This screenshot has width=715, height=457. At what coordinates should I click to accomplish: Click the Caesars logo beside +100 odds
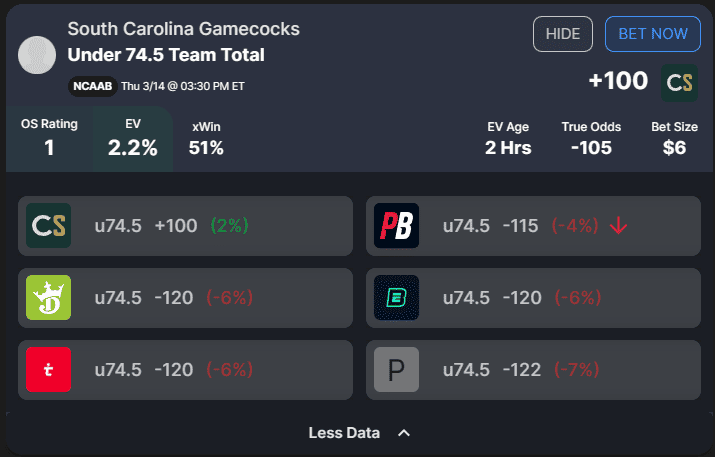(x=680, y=83)
